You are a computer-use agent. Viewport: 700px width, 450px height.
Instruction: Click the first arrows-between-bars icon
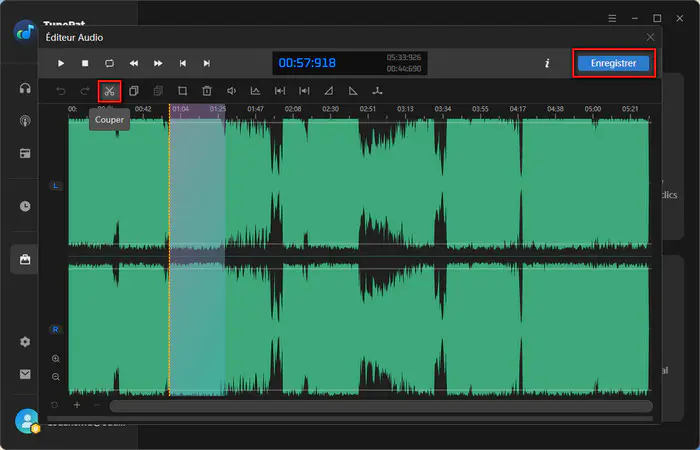280,91
